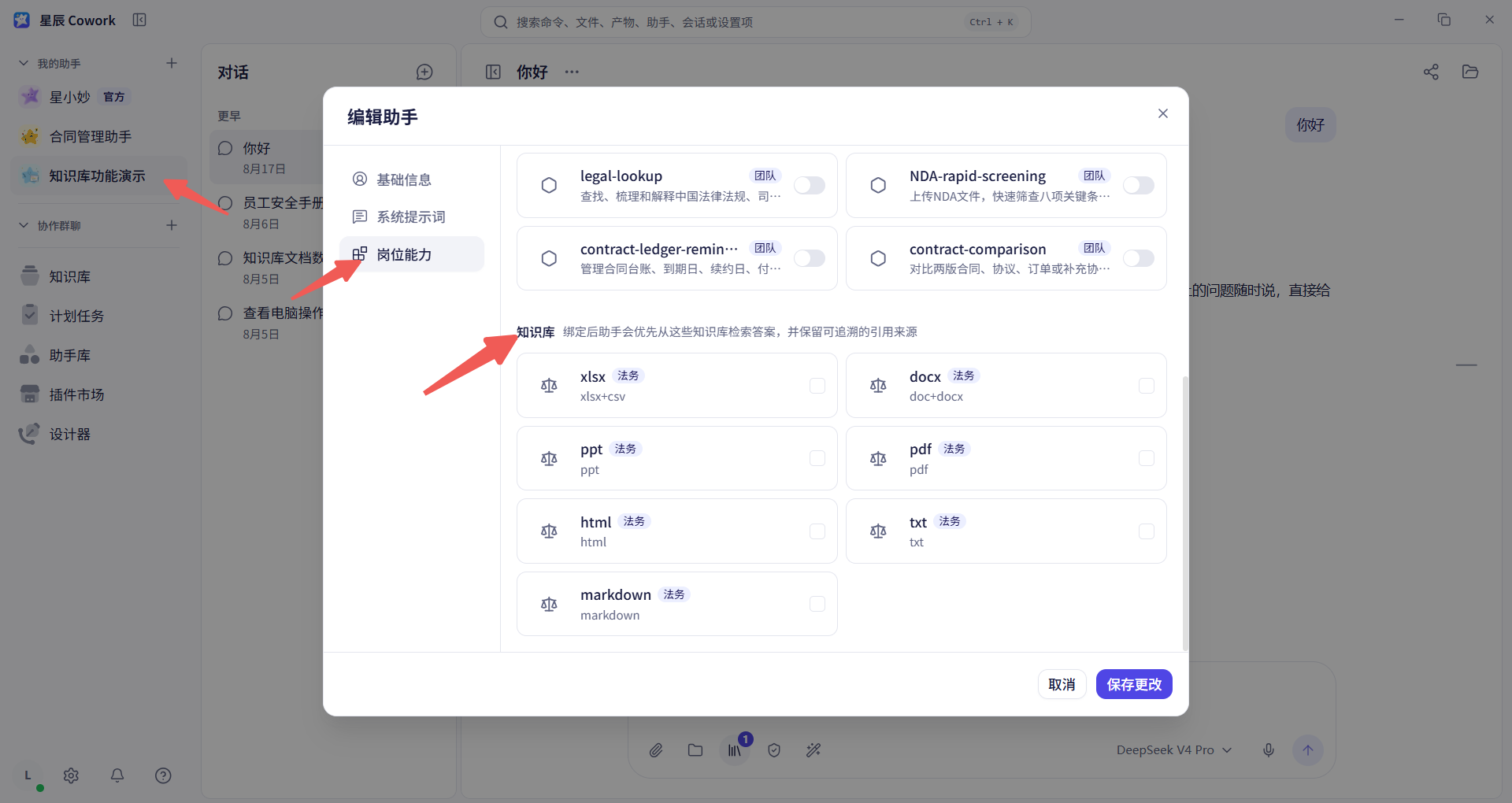Open 插件市场 in sidebar
1512x803 pixels.
99,394
